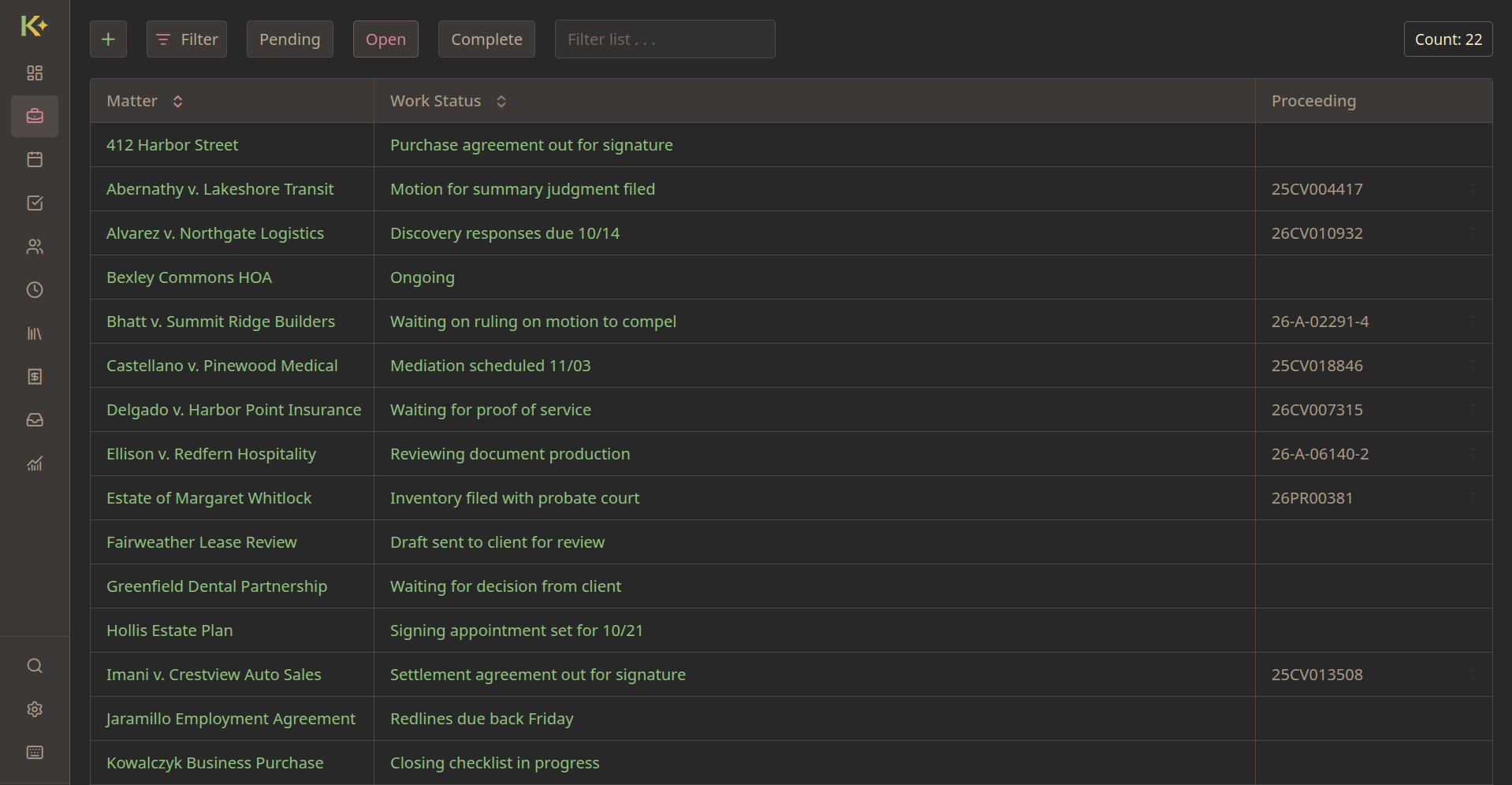
Task: Open the library books icon in sidebar
Action: point(35,333)
